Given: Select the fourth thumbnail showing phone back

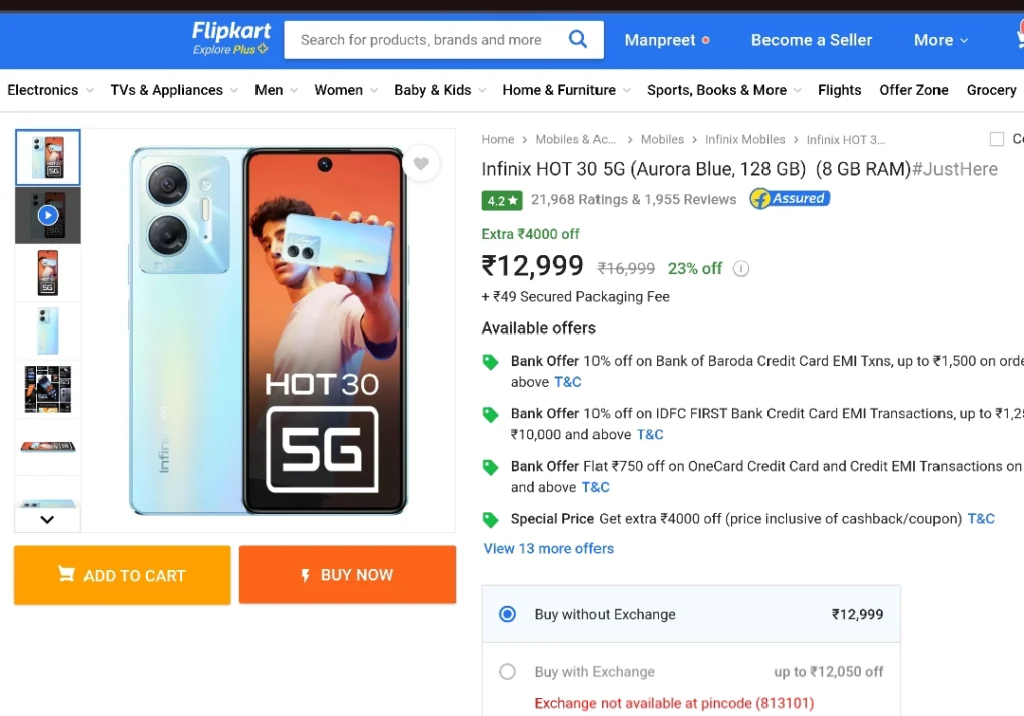Looking at the screenshot, I should click(48, 331).
